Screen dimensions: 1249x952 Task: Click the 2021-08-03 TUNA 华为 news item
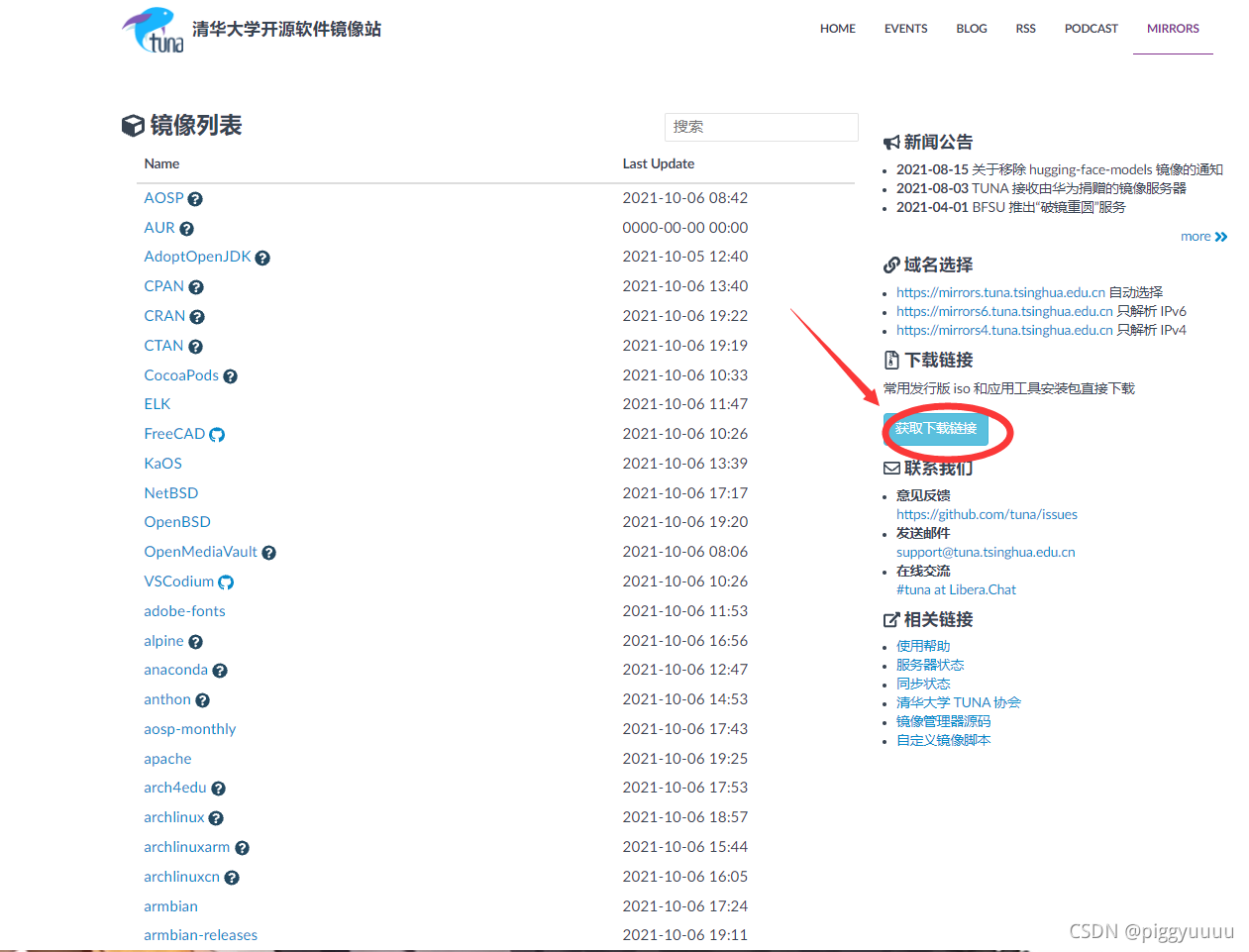pos(1041,188)
